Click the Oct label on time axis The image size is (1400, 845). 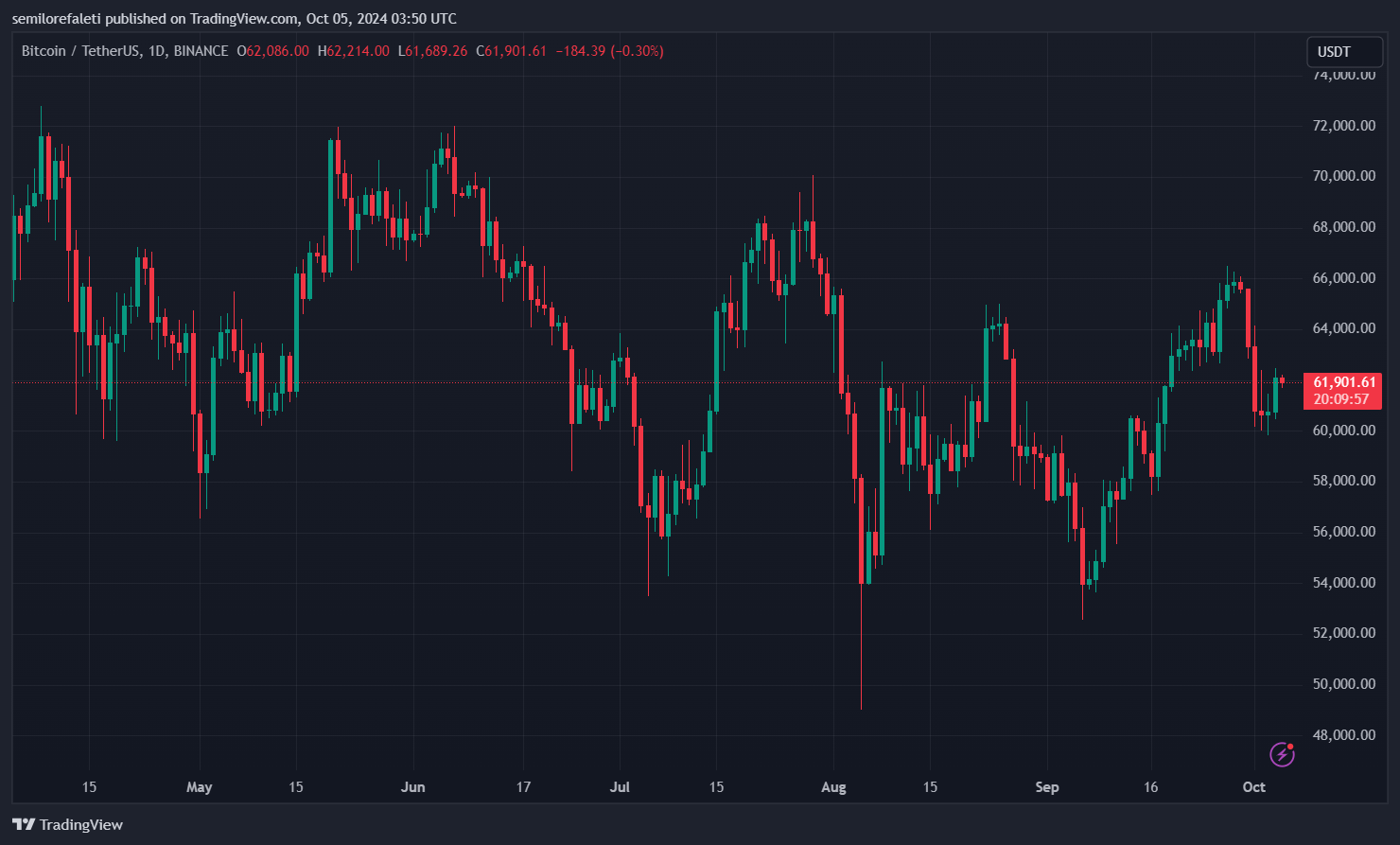(1253, 787)
